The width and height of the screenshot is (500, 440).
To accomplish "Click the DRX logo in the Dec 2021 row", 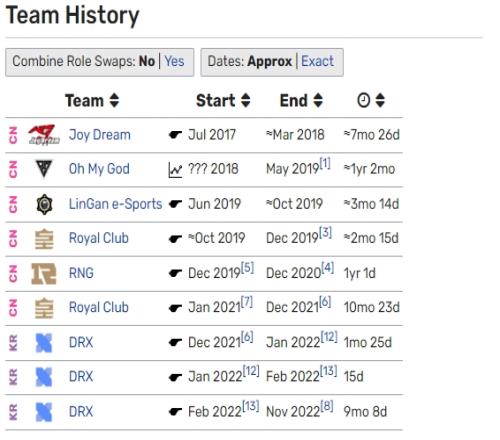I will (44, 343).
